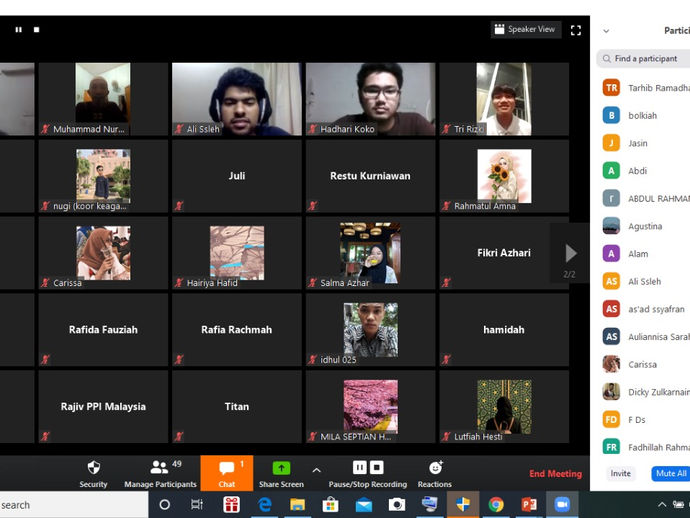690x518 pixels.
Task: Select Titan tile
Action: tap(237, 407)
